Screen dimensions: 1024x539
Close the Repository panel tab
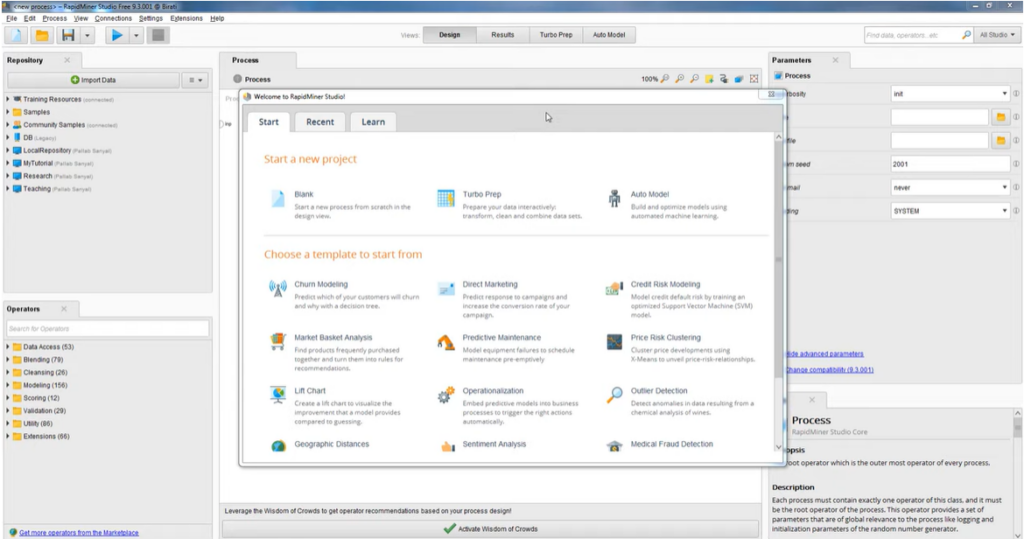67,60
